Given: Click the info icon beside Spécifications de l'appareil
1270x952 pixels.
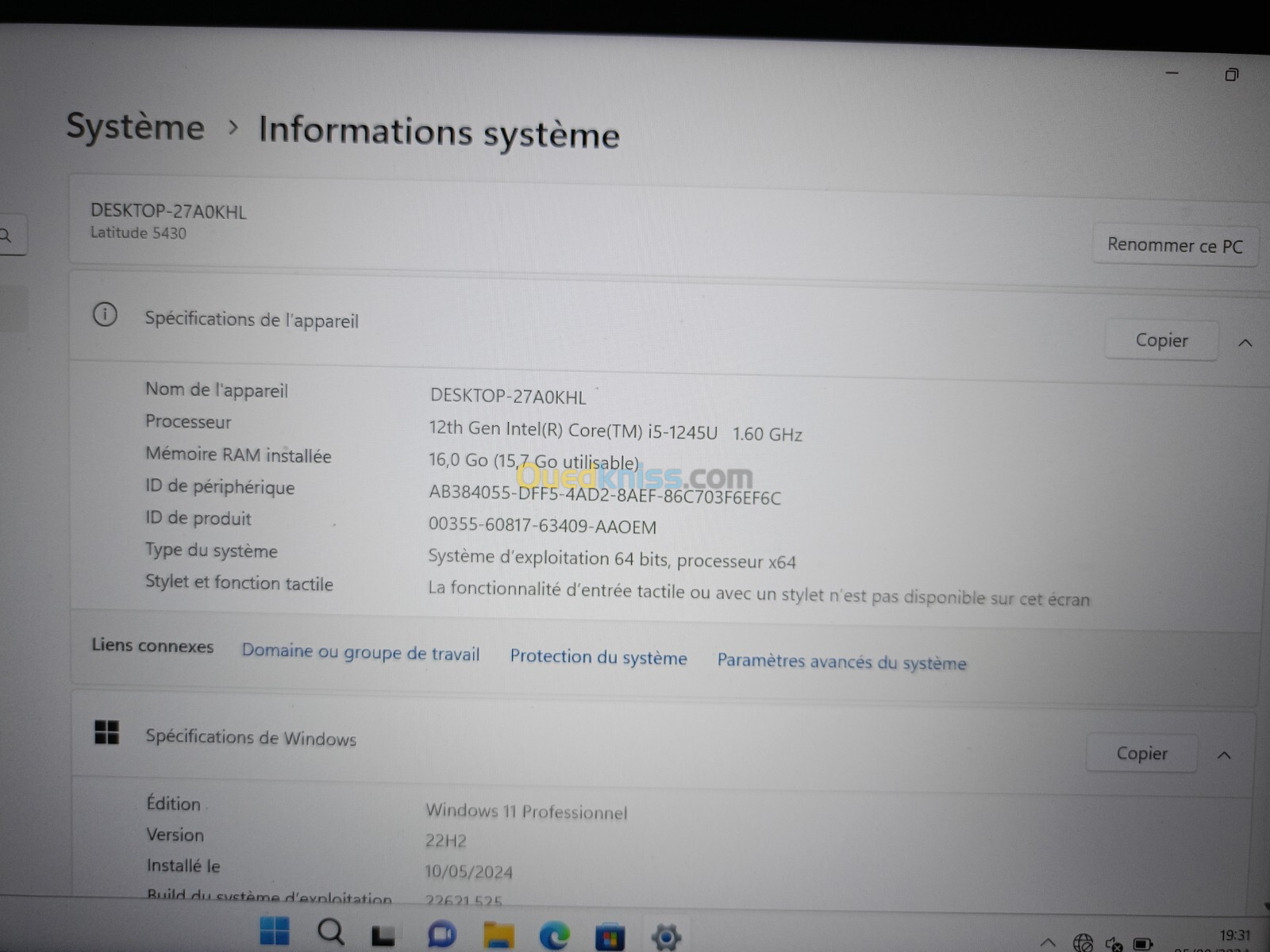Looking at the screenshot, I should pyautogui.click(x=105, y=314).
